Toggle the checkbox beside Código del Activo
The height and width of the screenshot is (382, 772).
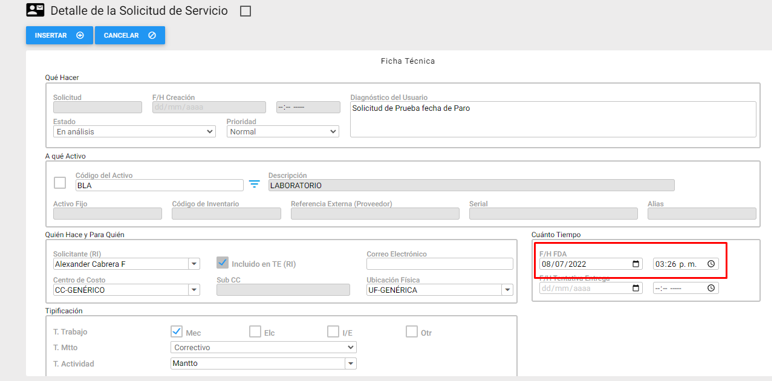click(60, 183)
